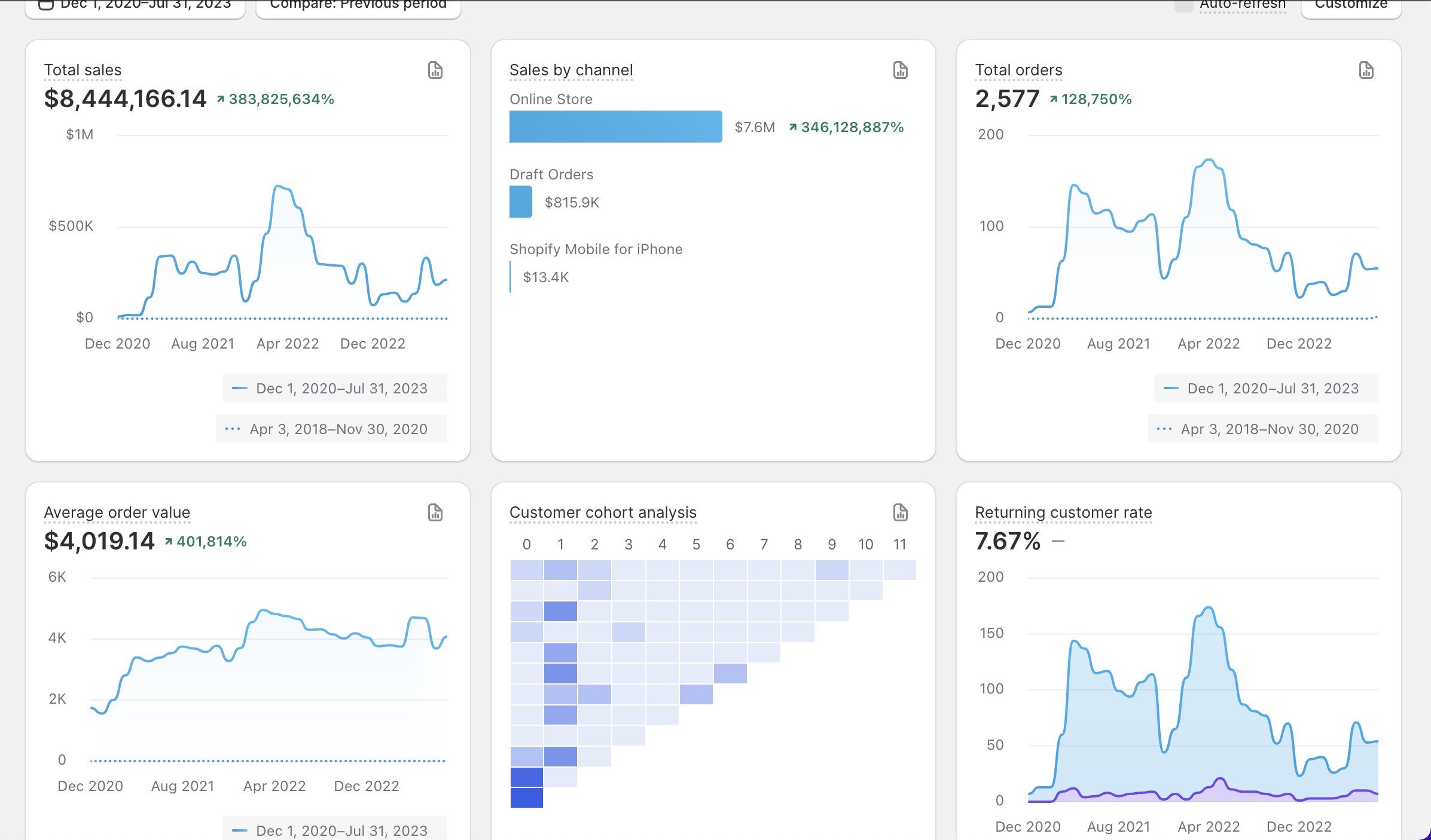Open Total sales report icon

click(x=435, y=71)
